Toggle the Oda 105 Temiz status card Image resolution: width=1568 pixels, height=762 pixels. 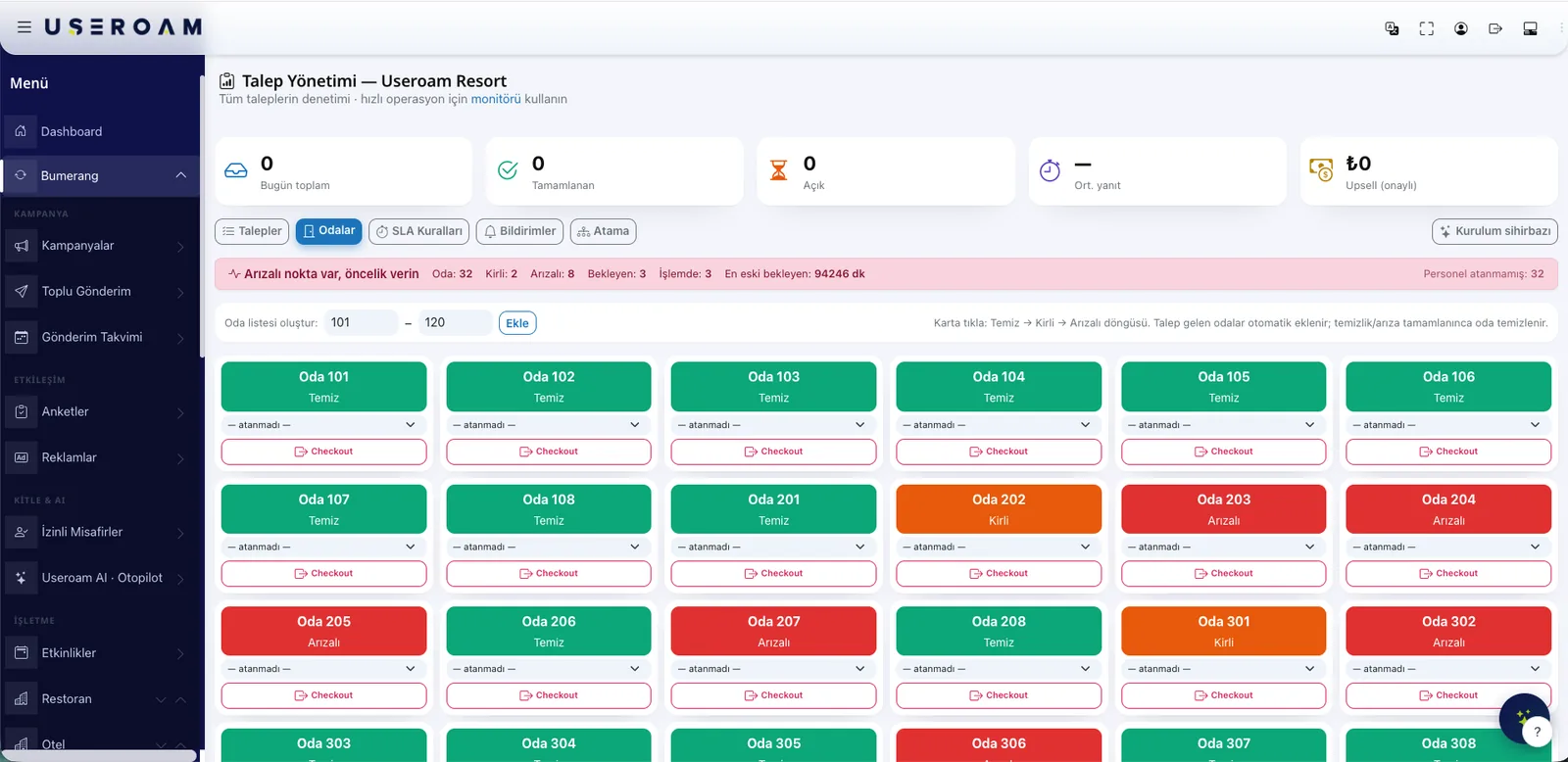click(x=1224, y=387)
